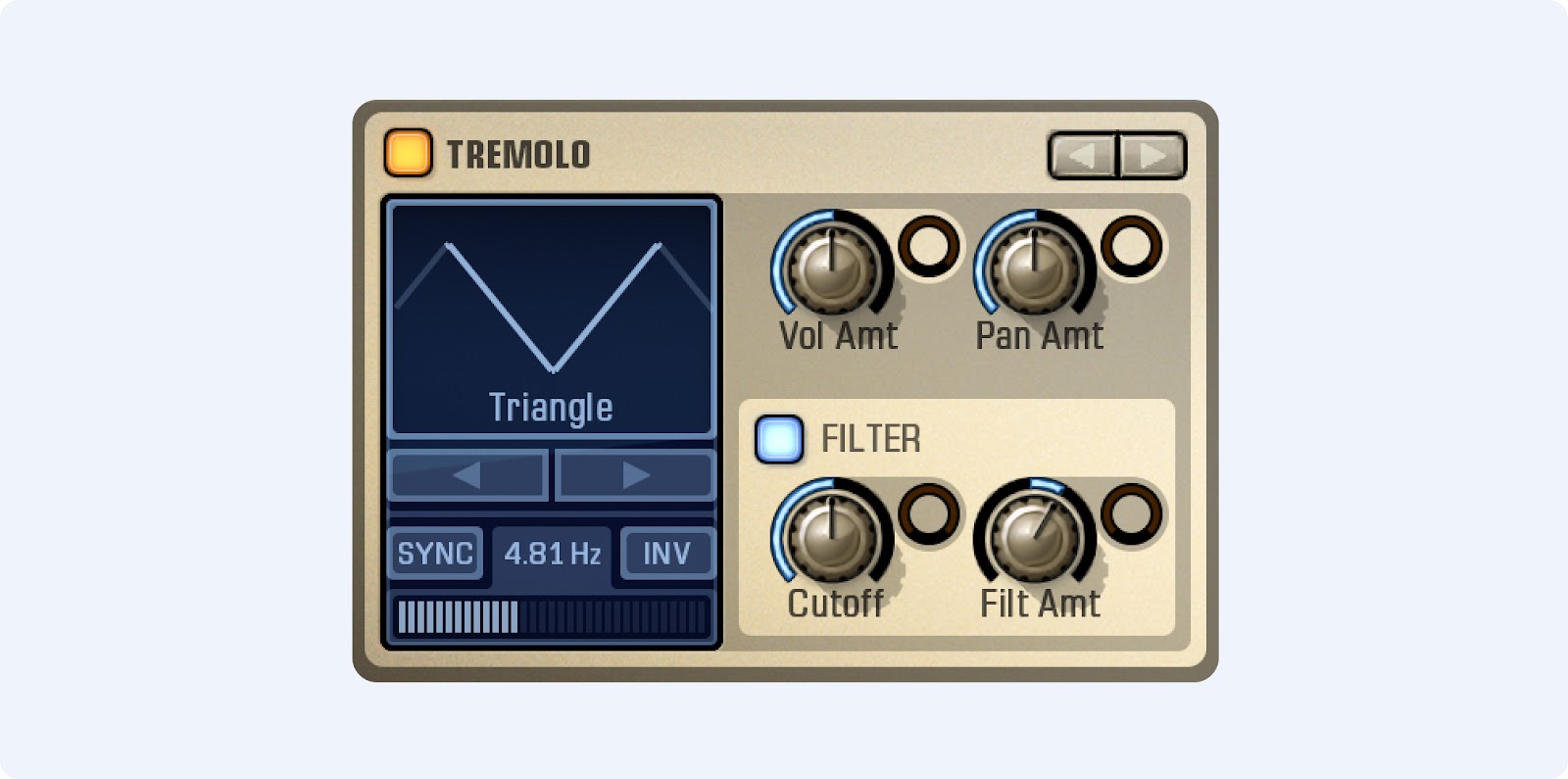Click the previous preset arrow in header
This screenshot has height=779, width=1568.
point(1083,156)
